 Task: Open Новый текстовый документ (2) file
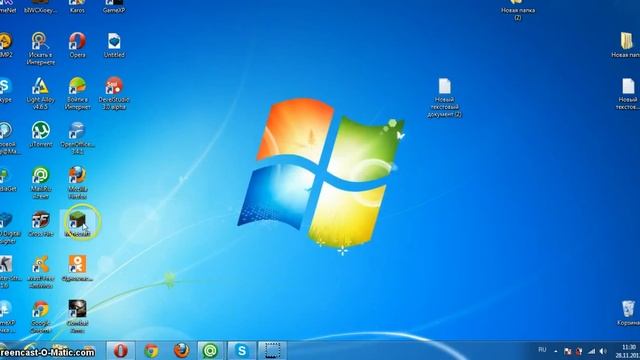(x=444, y=98)
